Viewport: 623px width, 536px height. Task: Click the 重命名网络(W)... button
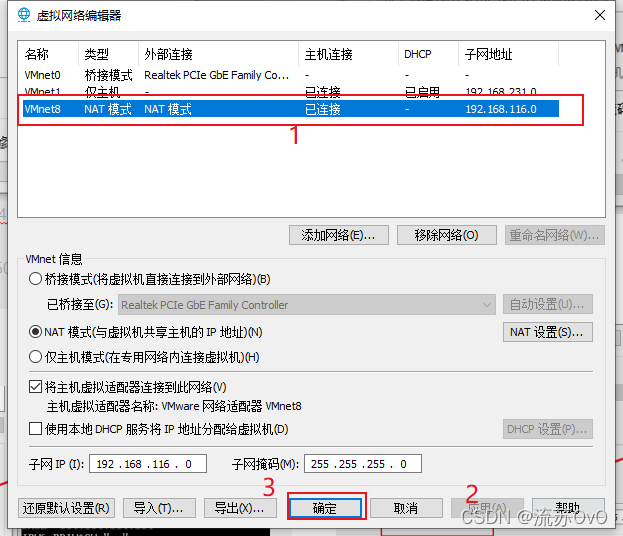(x=555, y=235)
